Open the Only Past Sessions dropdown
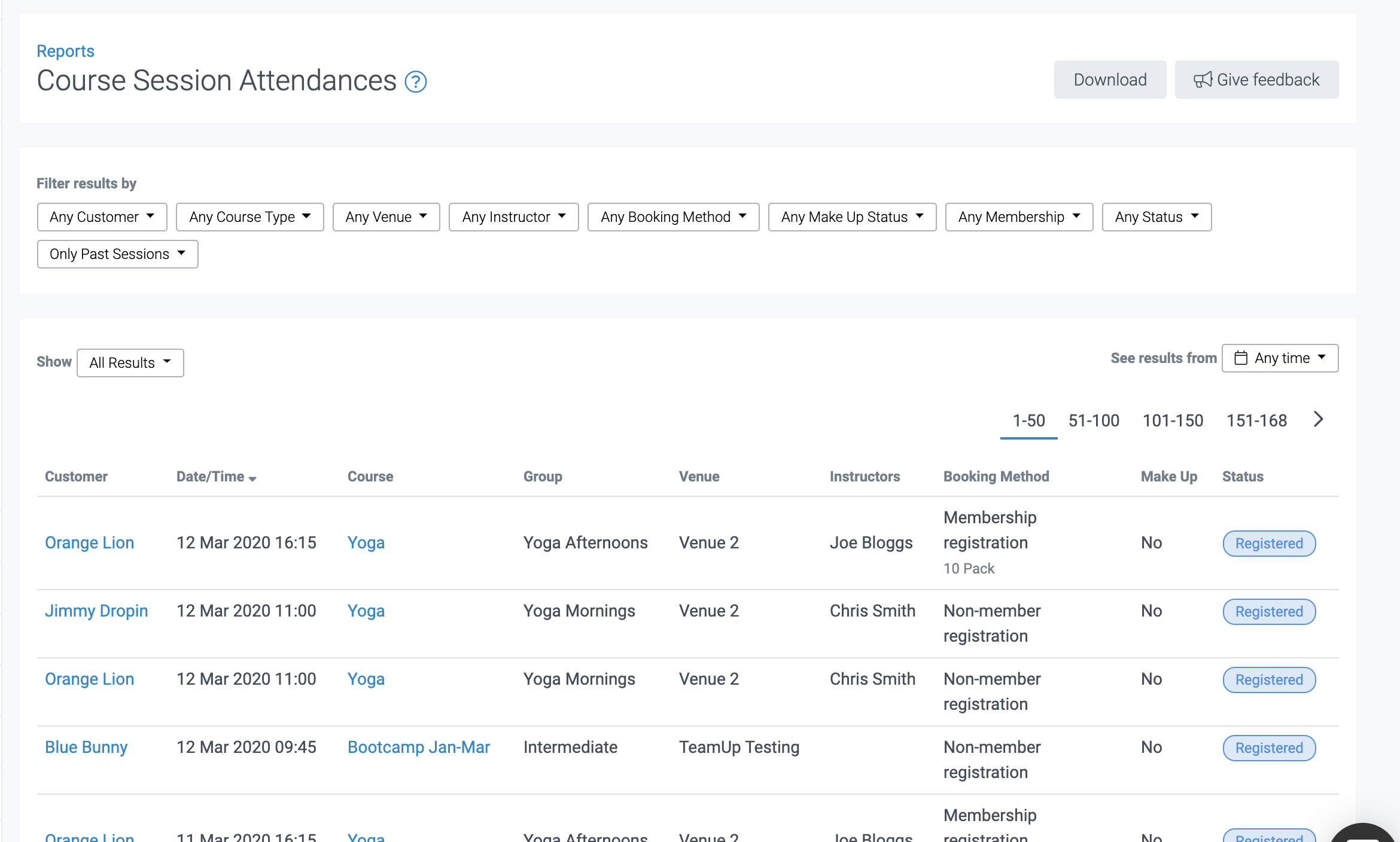Viewport: 1400px width, 842px height. point(117,254)
